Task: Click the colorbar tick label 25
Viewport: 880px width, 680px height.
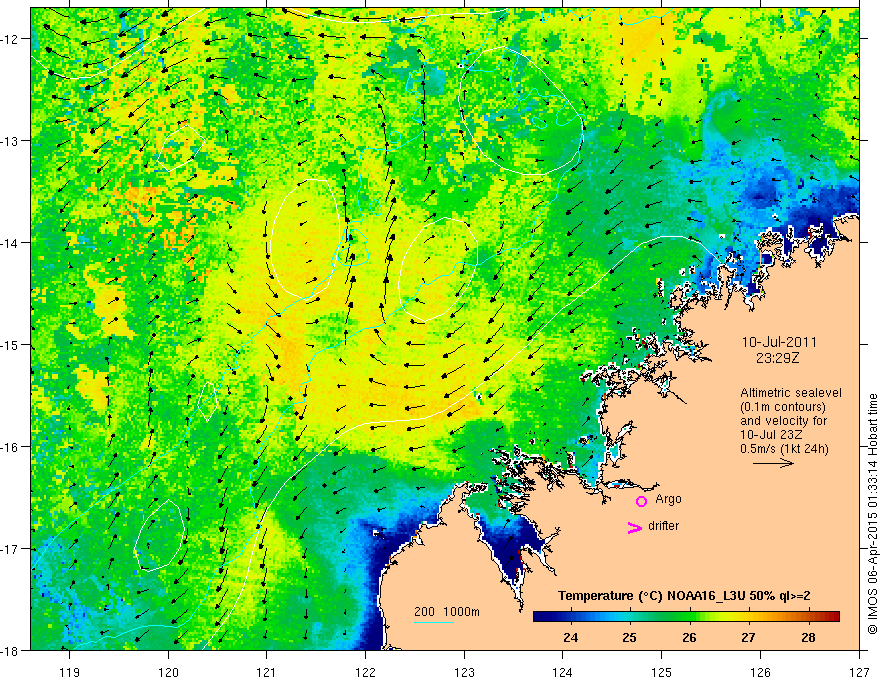Action: click(630, 637)
